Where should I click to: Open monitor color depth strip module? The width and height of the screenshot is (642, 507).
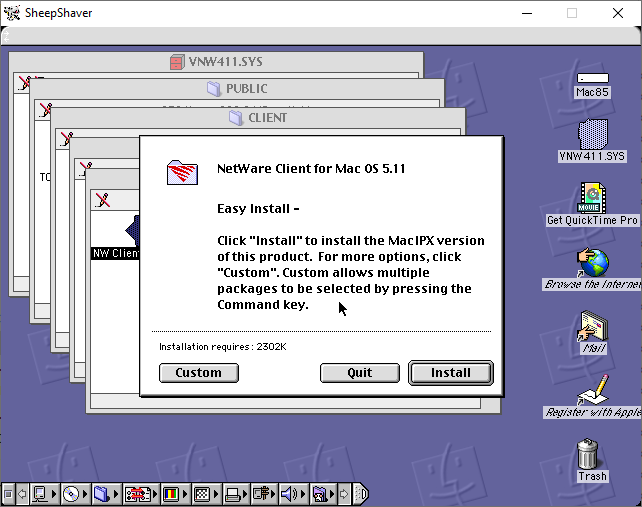pos(175,494)
